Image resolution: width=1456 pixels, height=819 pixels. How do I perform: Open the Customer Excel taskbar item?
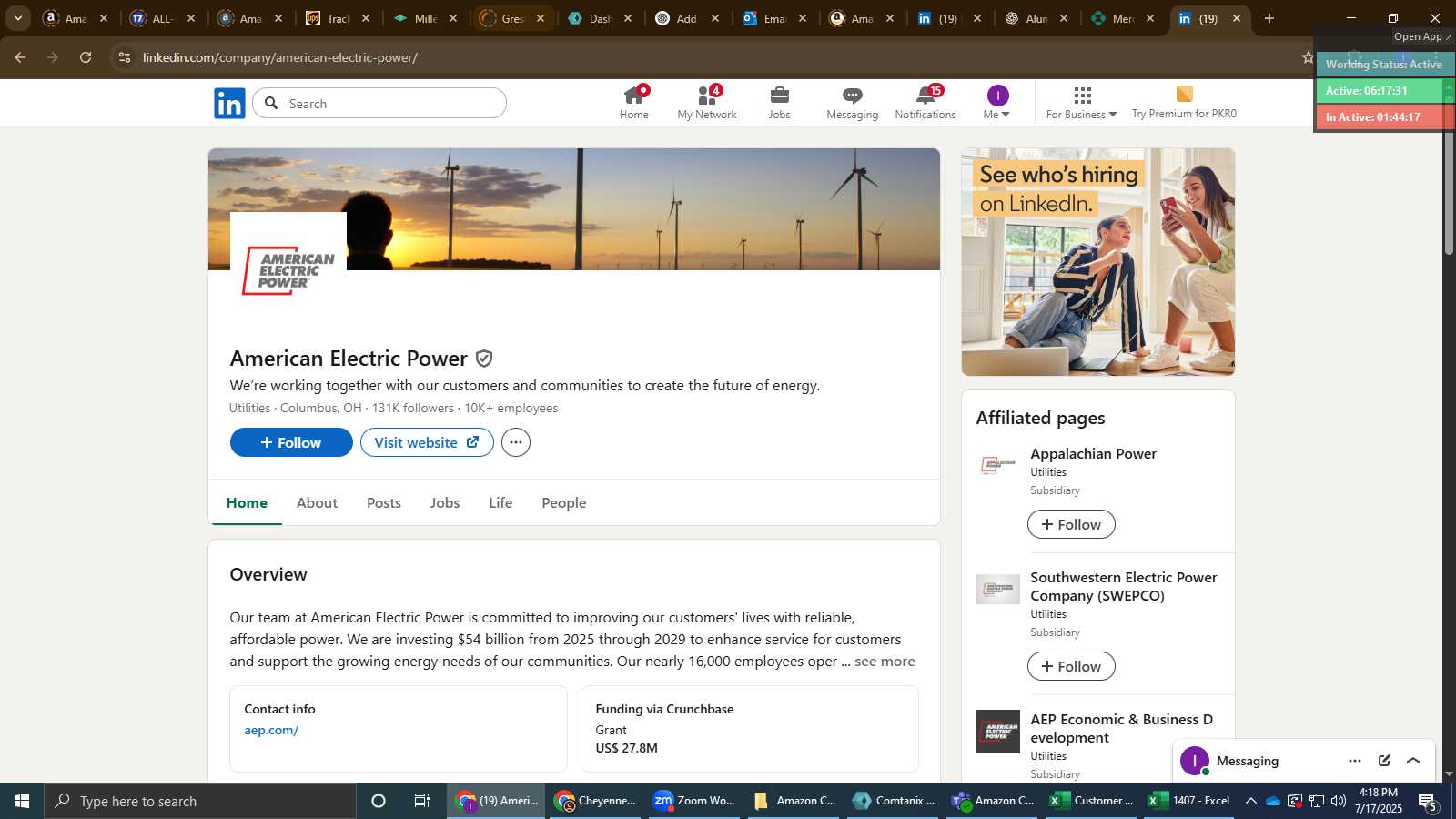1092,801
